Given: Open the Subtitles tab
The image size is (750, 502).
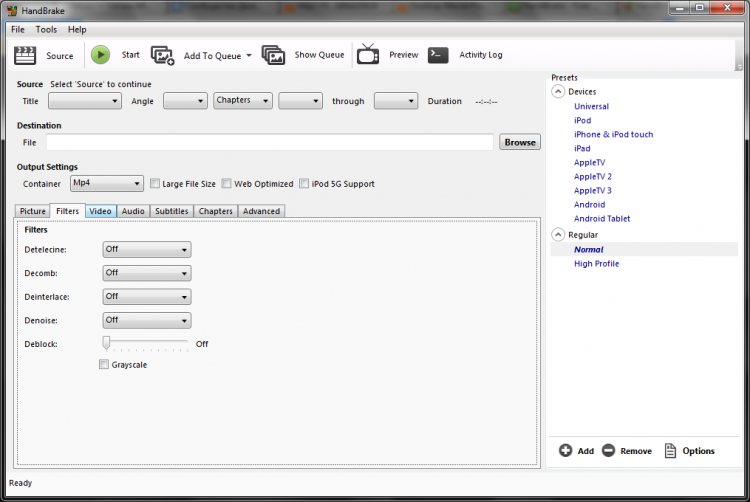Looking at the screenshot, I should click(x=172, y=211).
